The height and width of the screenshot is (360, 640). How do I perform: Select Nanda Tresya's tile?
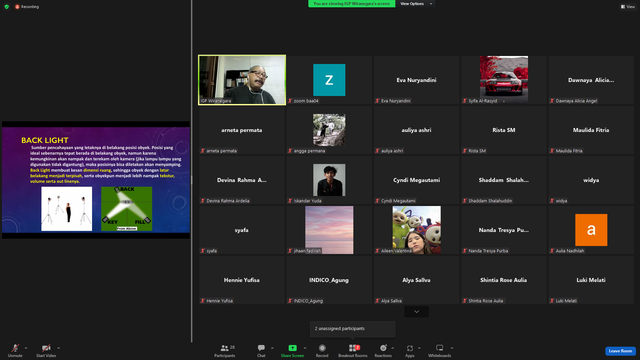[x=504, y=230]
